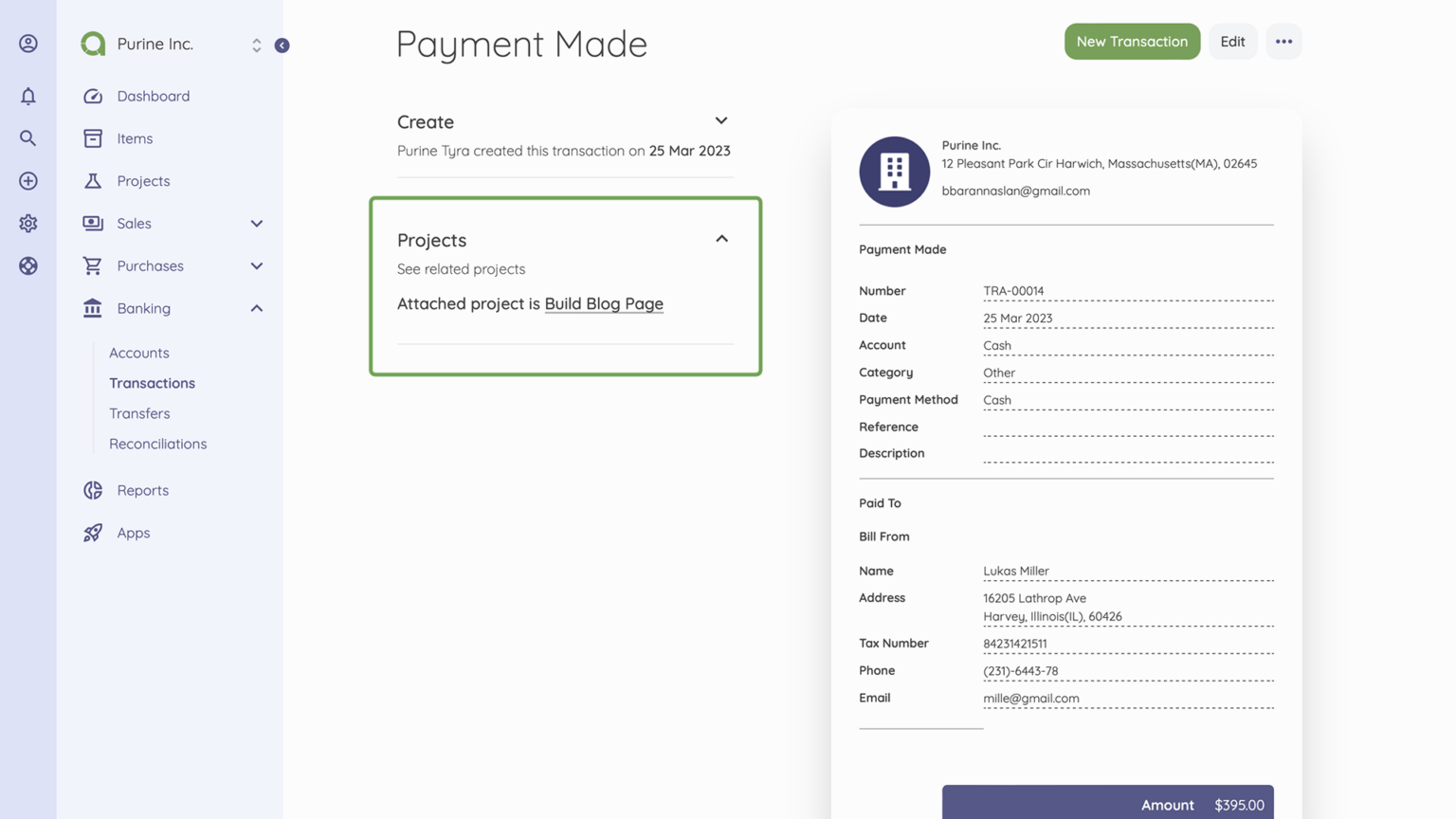Click the user account icon
The height and width of the screenshot is (819, 1456).
click(x=27, y=43)
